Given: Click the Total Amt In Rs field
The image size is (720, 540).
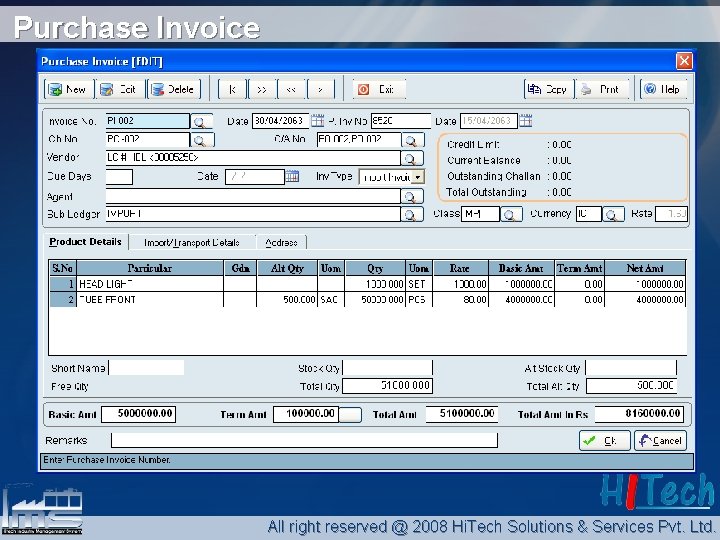Looking at the screenshot, I should click(x=640, y=414).
